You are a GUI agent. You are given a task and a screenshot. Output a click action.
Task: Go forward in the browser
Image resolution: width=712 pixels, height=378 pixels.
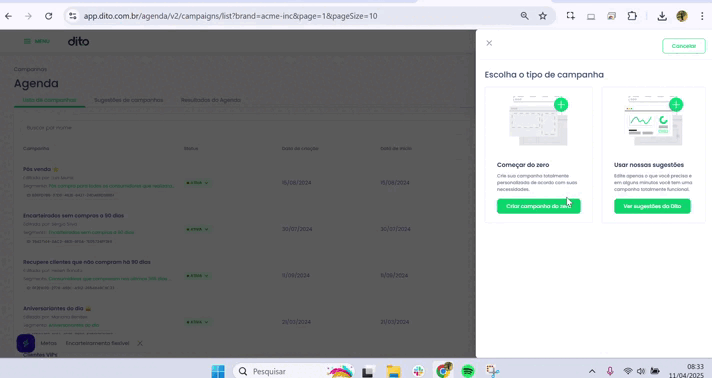pyautogui.click(x=29, y=16)
